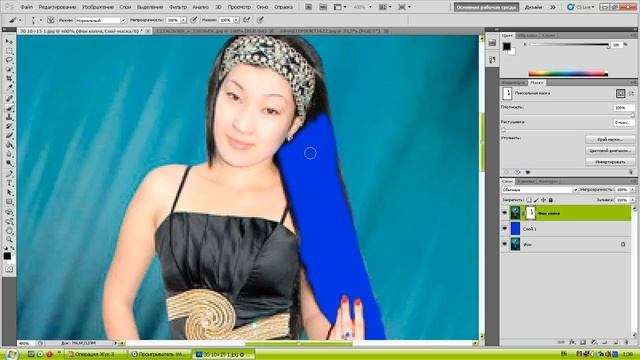Switch to the Коррекция tab
Viewport: 640px width, 360px height.
[513, 82]
